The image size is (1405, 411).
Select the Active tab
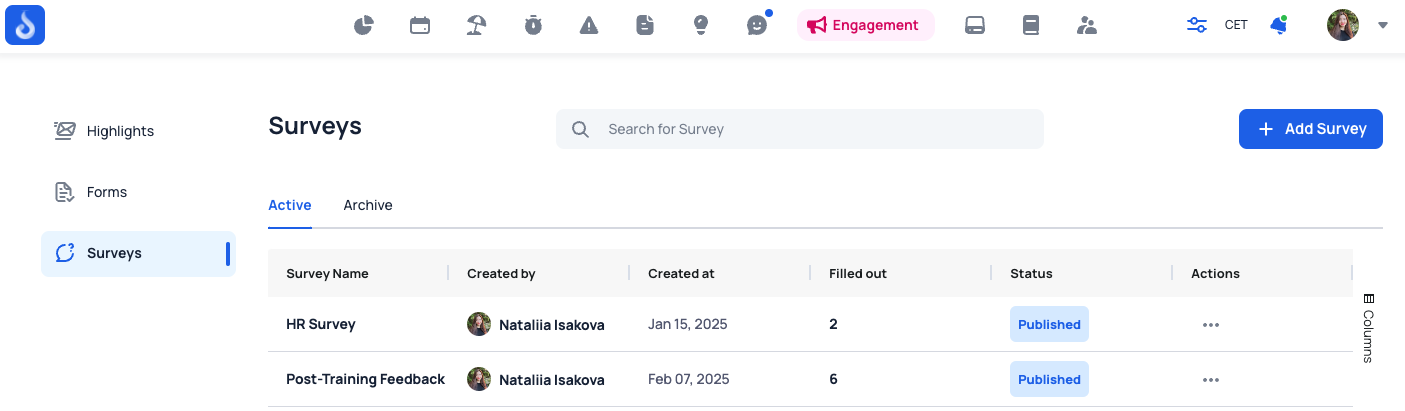click(290, 205)
